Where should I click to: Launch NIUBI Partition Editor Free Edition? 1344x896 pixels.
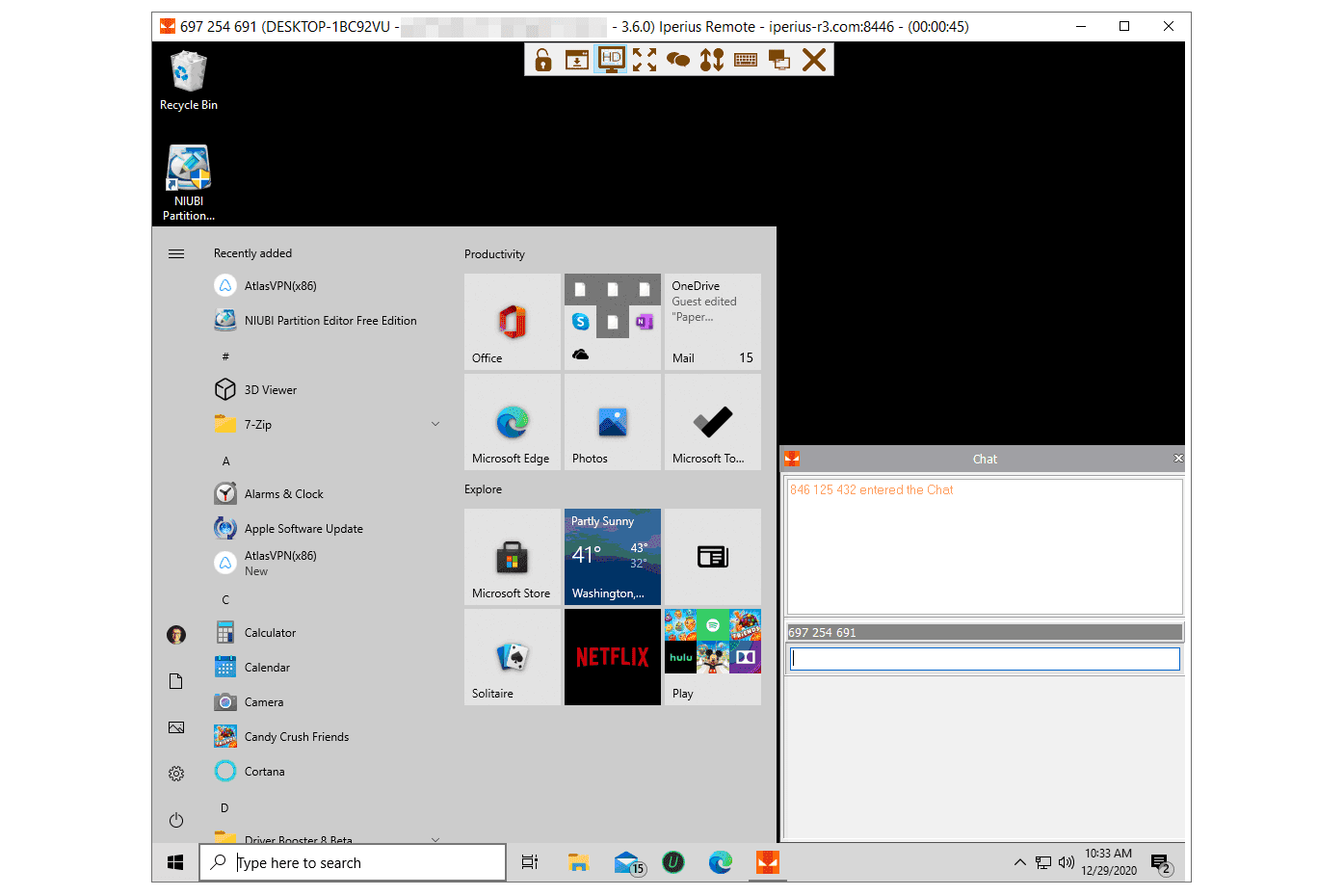(328, 321)
